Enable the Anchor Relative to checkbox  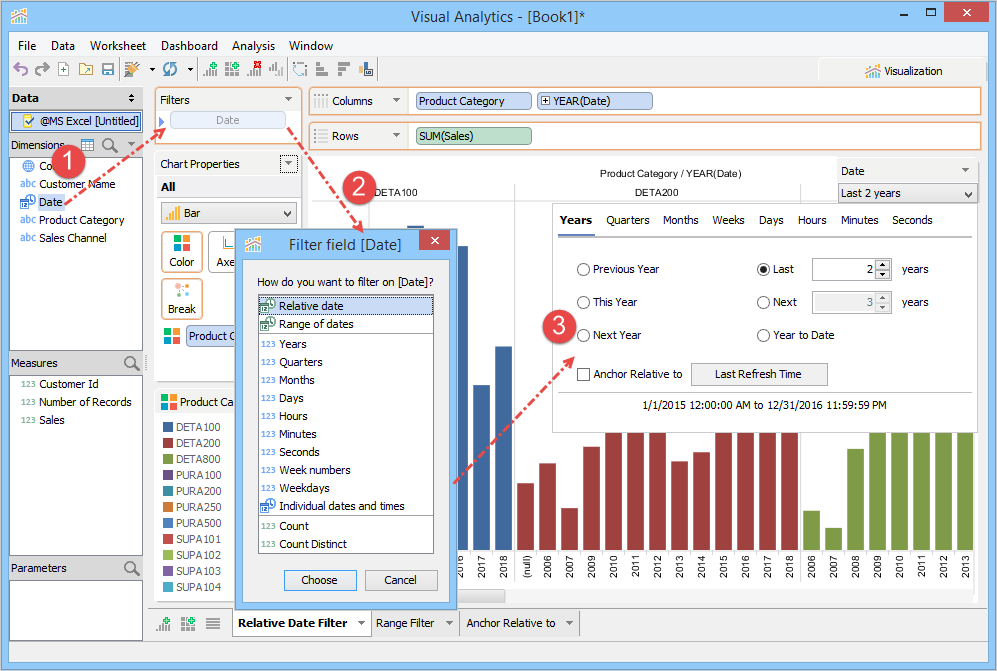click(583, 374)
